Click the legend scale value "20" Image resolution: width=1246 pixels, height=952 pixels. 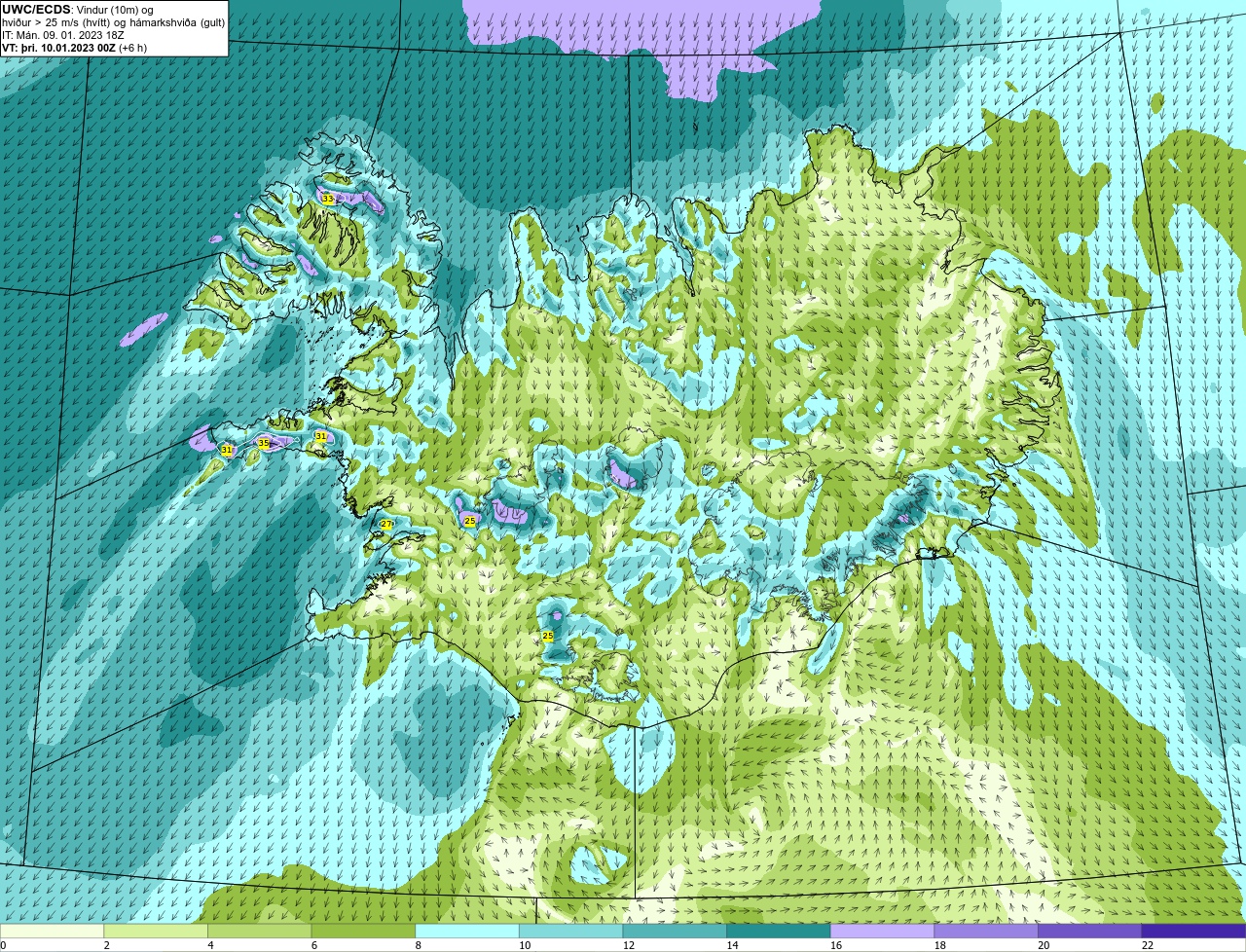[1044, 945]
